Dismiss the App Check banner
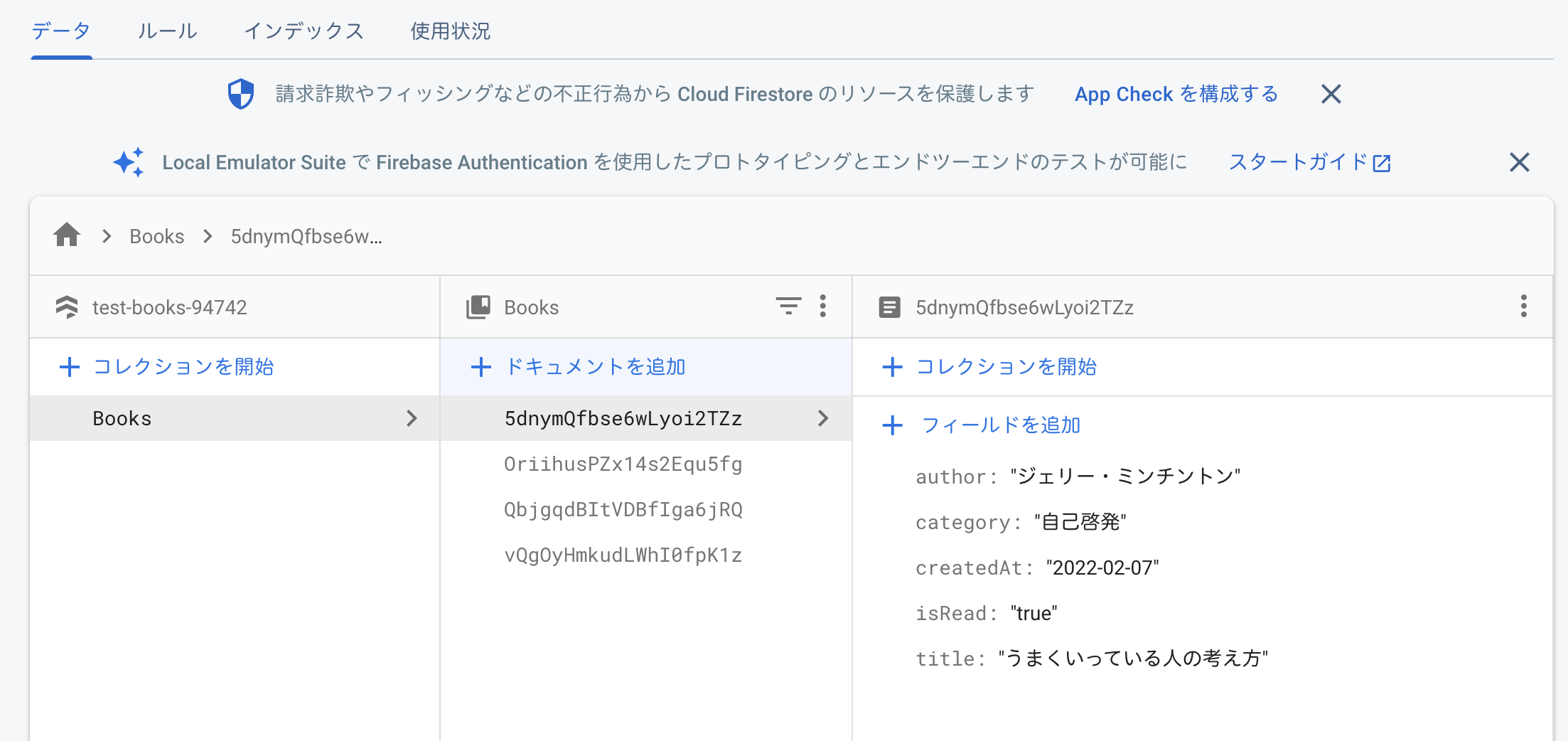Screen dimensions: 1568x741 [1331, 94]
